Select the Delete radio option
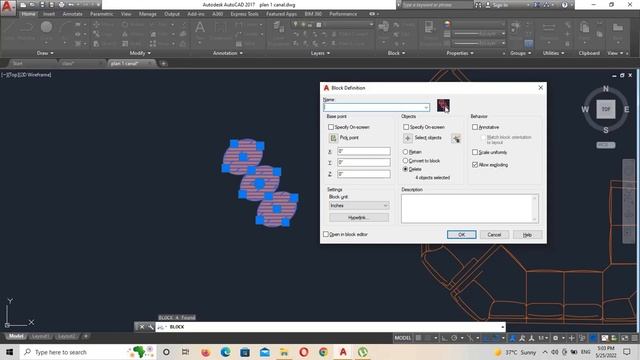This screenshot has height=360, width=640. click(x=405, y=169)
